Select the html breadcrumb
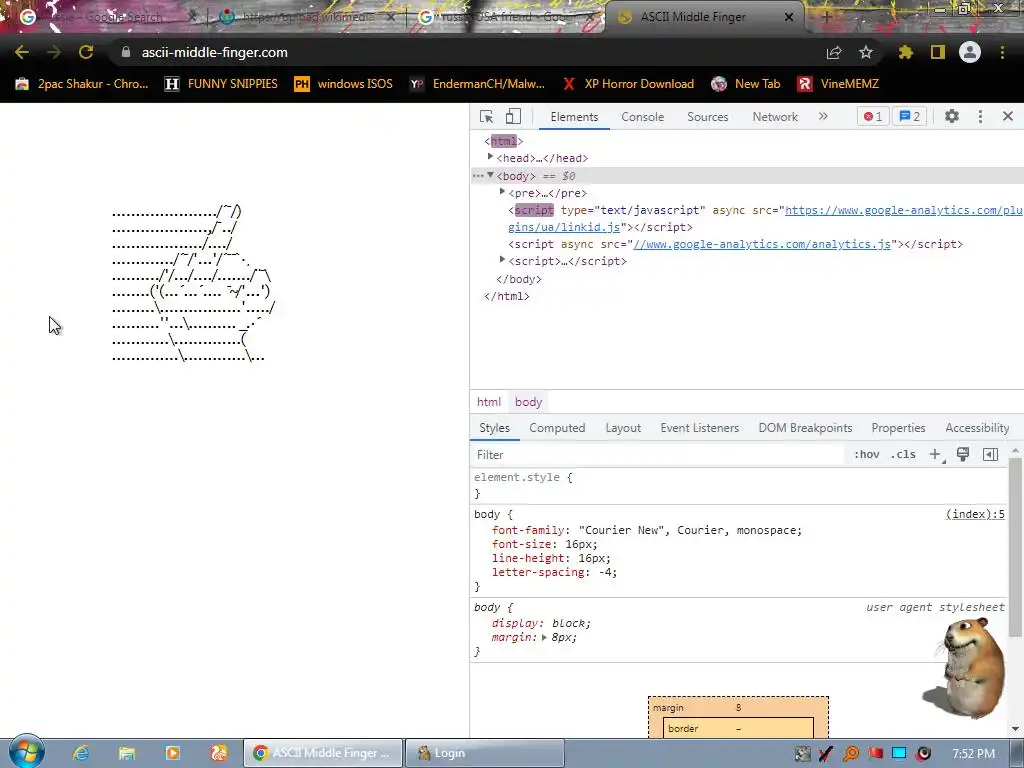Image resolution: width=1024 pixels, height=768 pixels. (x=488, y=402)
